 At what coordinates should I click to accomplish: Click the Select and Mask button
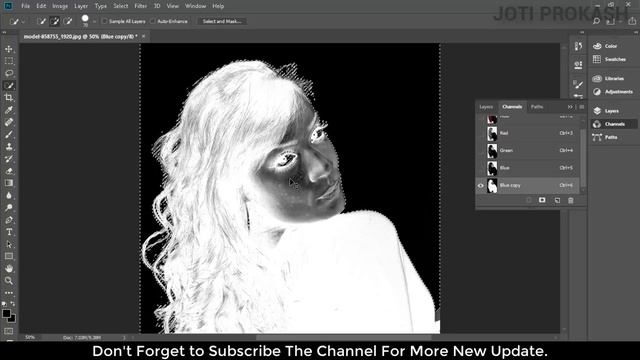pyautogui.click(x=222, y=21)
